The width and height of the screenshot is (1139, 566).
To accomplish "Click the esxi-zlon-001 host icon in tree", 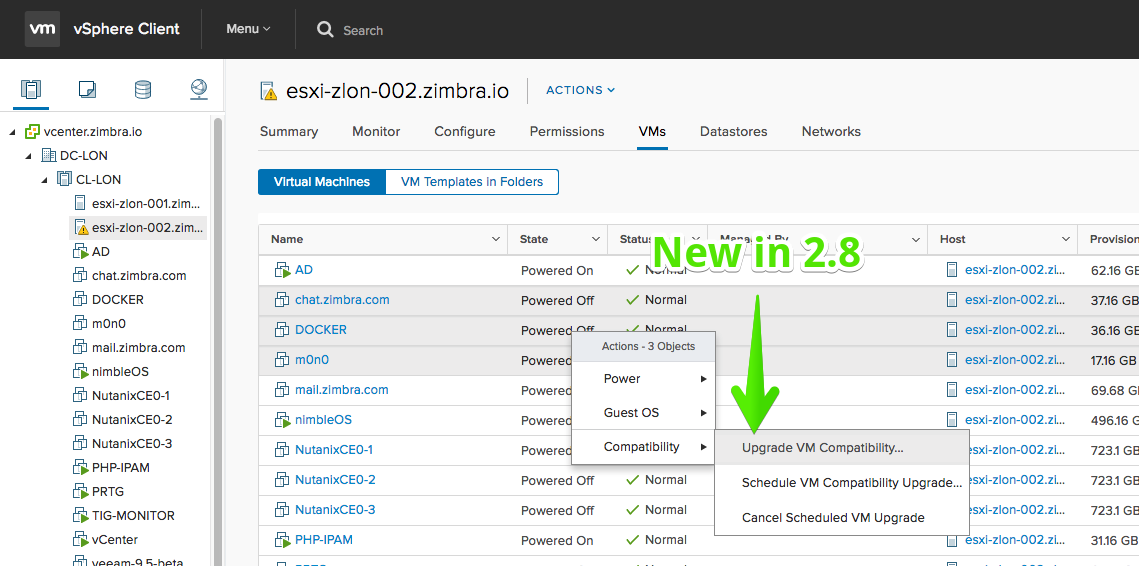I will pyautogui.click(x=81, y=203).
